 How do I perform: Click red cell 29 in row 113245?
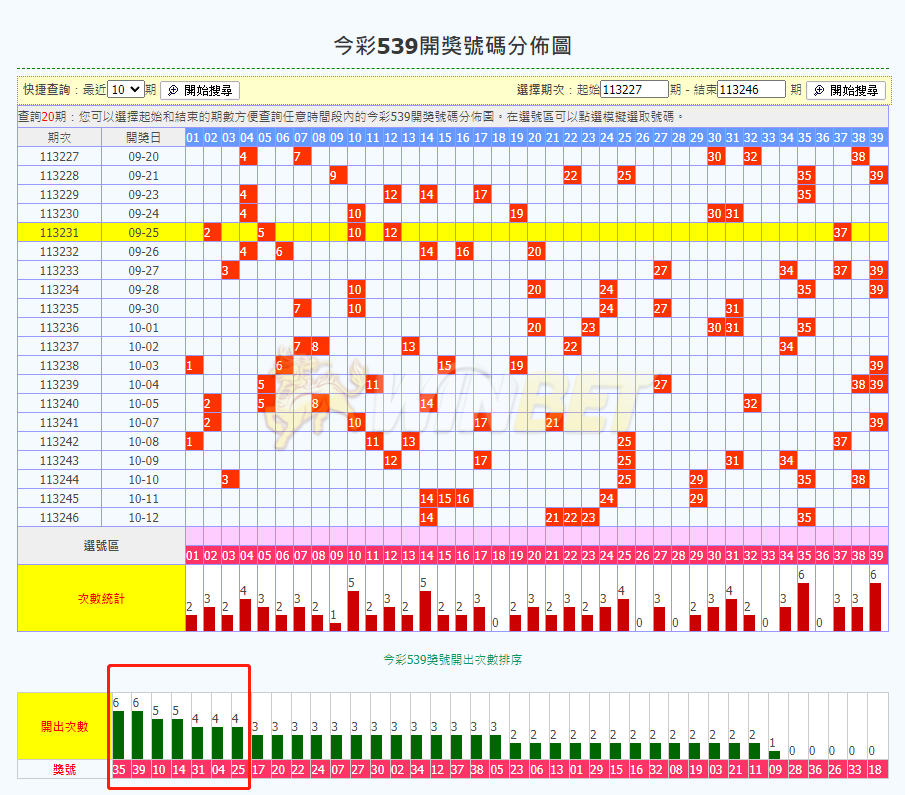(x=697, y=498)
